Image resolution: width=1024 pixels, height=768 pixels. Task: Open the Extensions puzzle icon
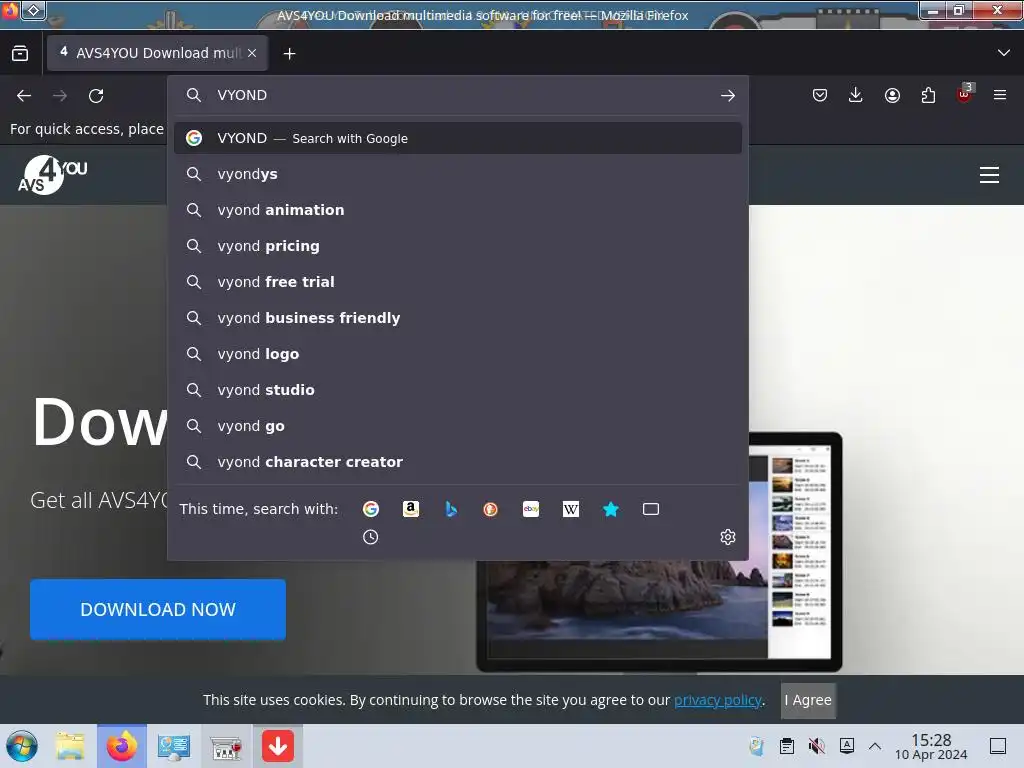[928, 95]
